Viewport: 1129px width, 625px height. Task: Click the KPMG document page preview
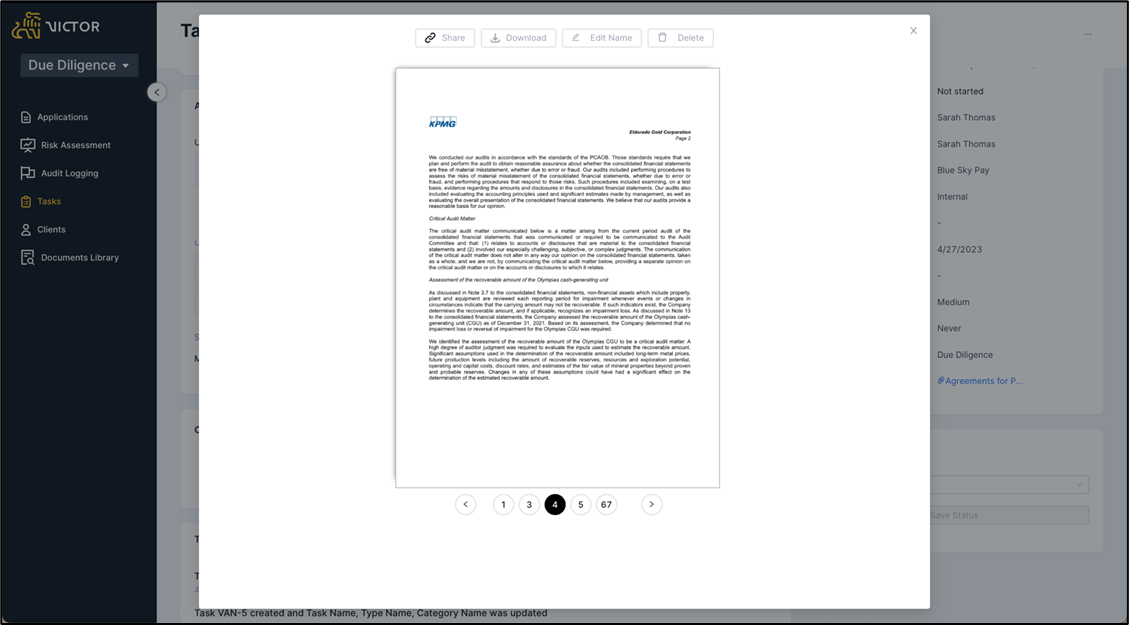tap(557, 278)
